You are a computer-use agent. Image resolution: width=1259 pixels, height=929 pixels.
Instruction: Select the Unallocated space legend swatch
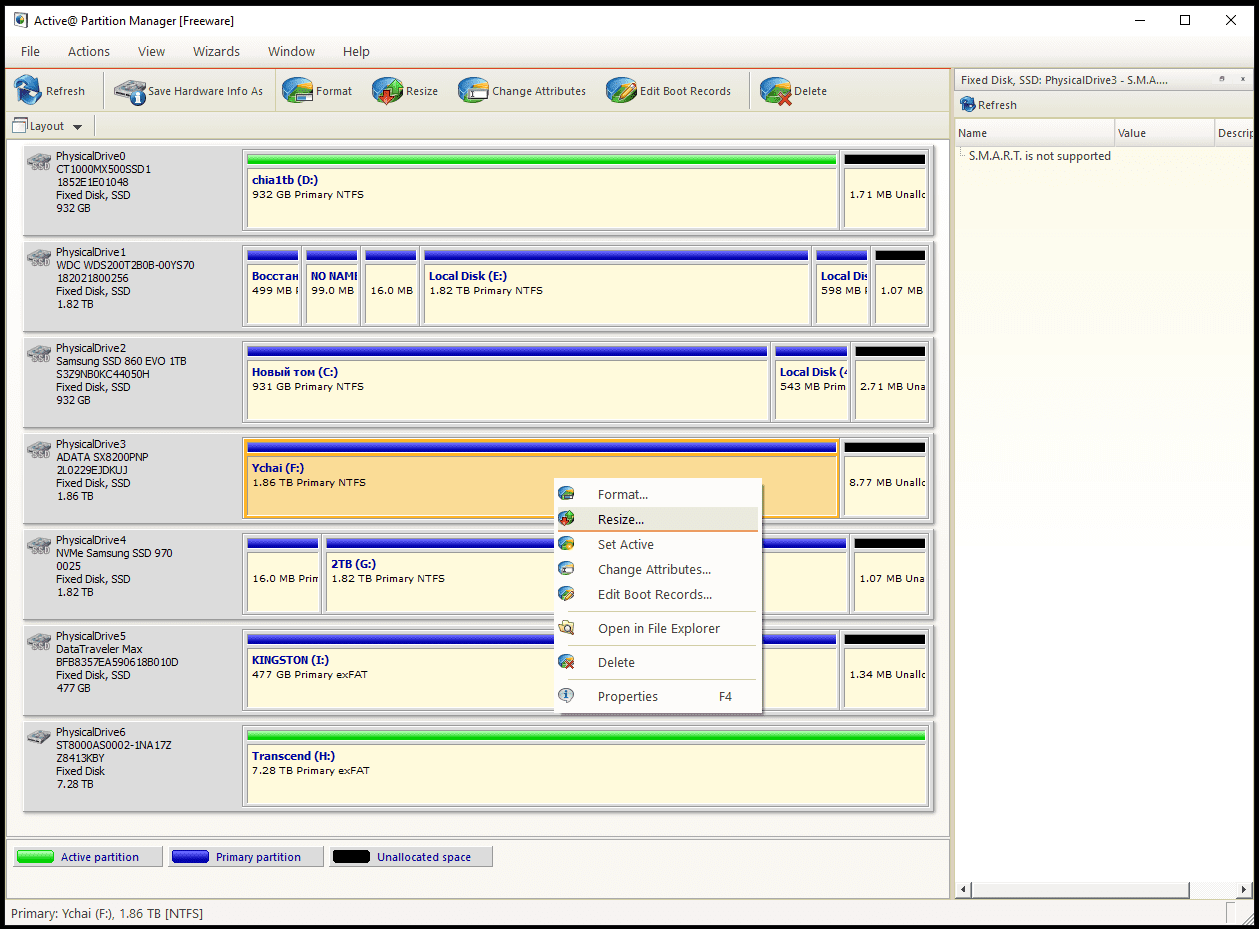[350, 857]
